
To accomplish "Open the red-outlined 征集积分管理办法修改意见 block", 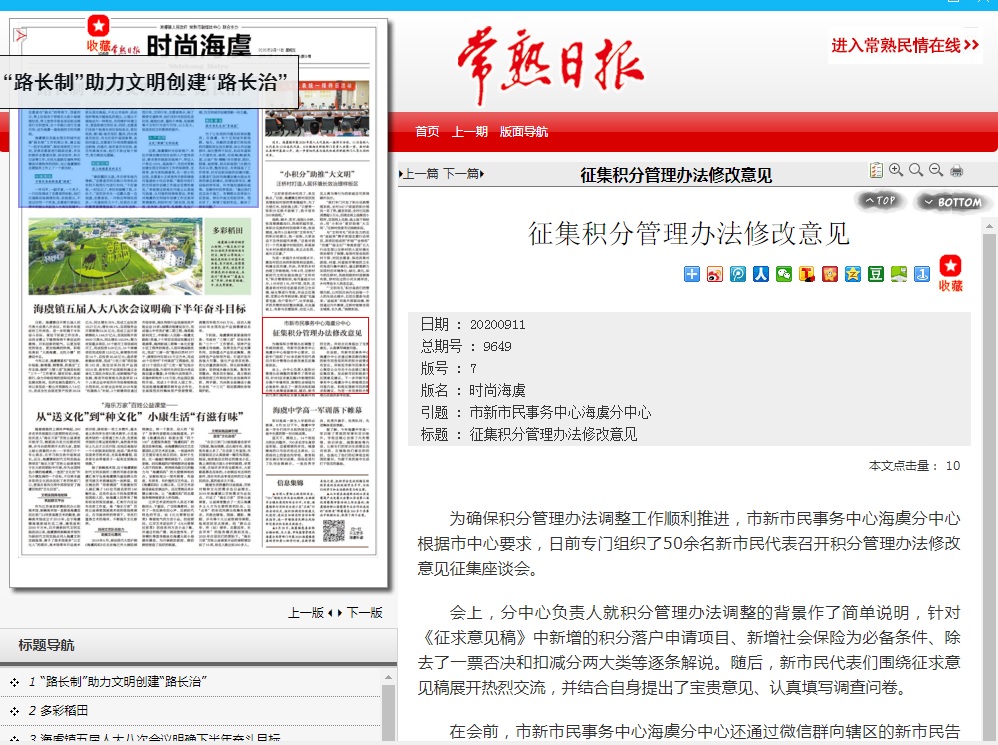I will pos(316,356).
